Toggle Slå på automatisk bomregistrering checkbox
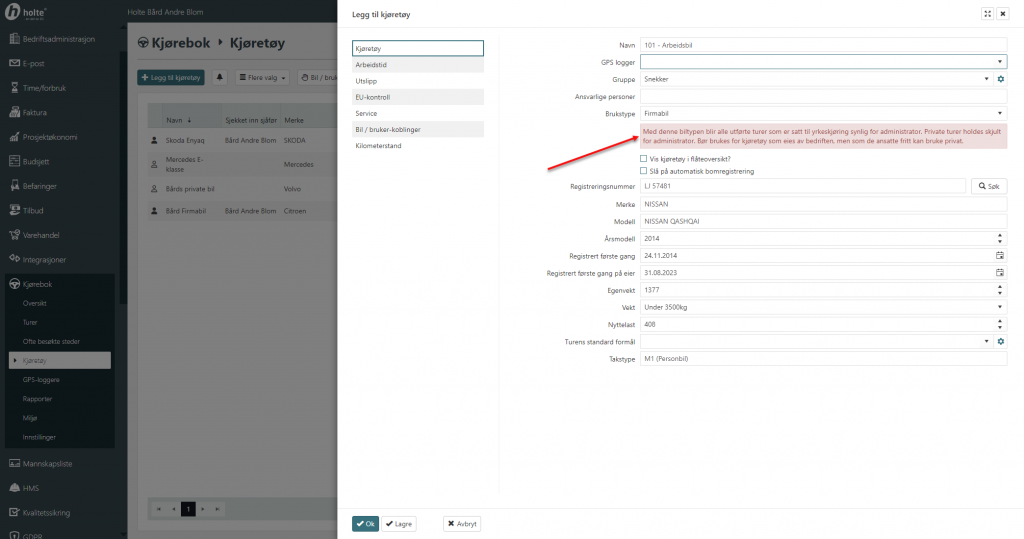Viewport: 1024px width, 539px height. (643, 171)
